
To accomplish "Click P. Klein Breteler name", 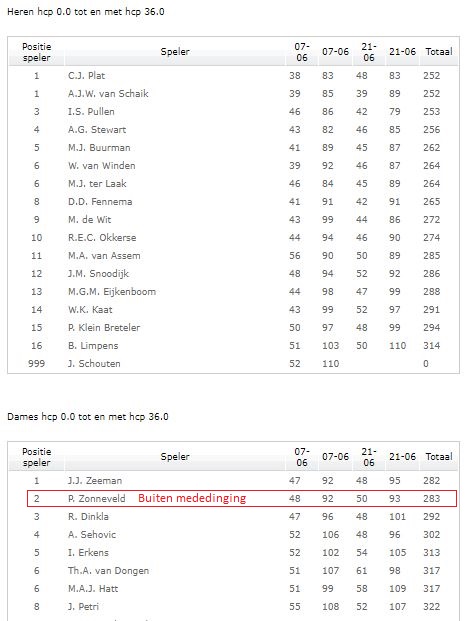I will pos(104,328).
